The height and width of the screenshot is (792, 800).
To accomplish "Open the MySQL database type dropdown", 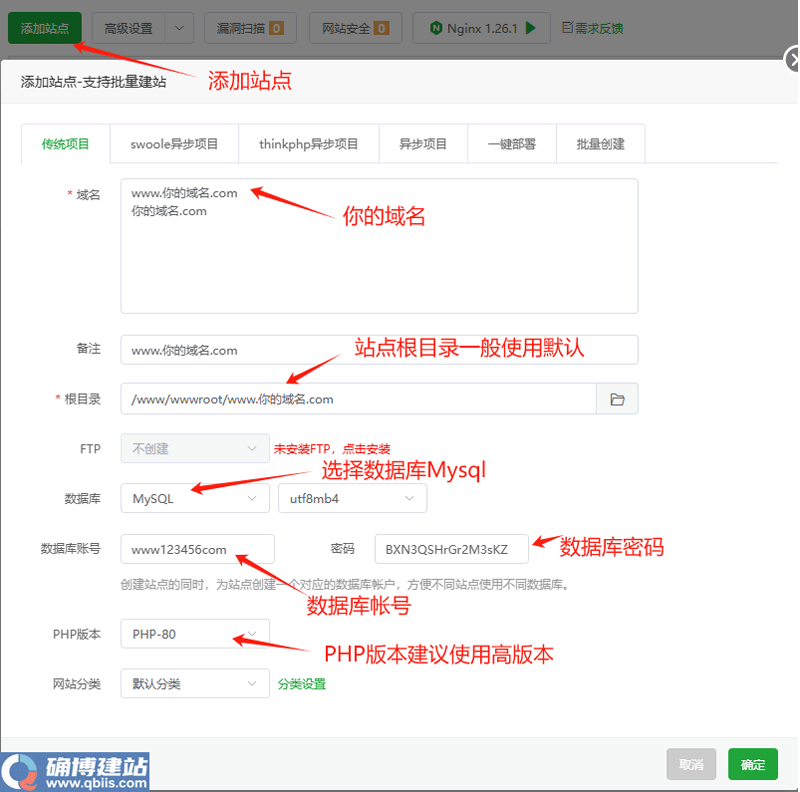I will [192, 498].
